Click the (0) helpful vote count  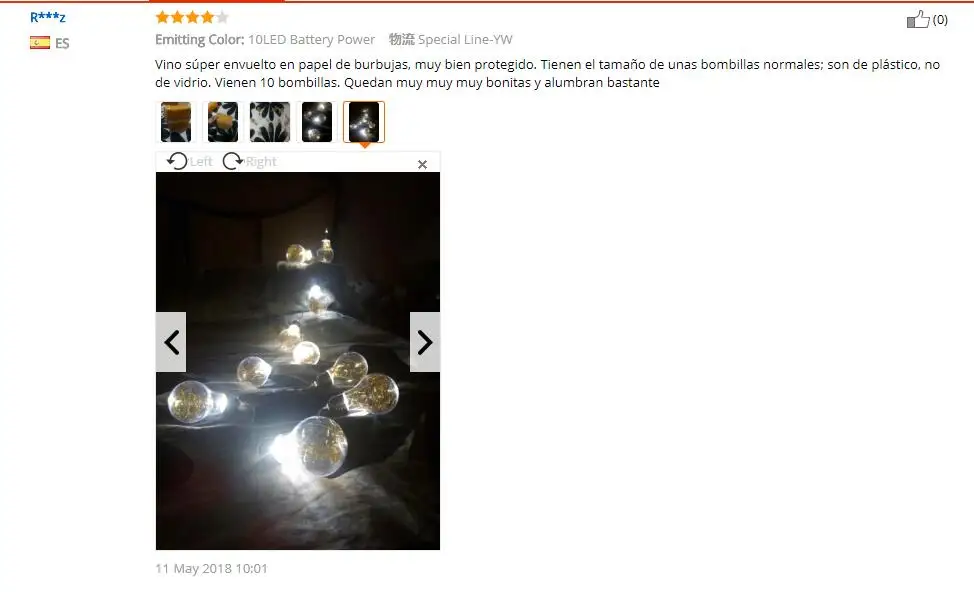pos(940,20)
